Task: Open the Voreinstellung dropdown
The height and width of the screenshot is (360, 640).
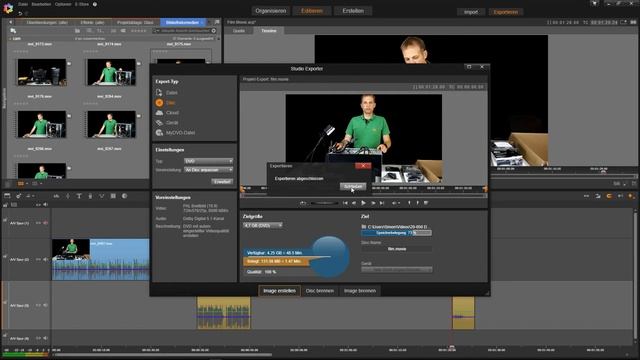Action: tap(208, 170)
